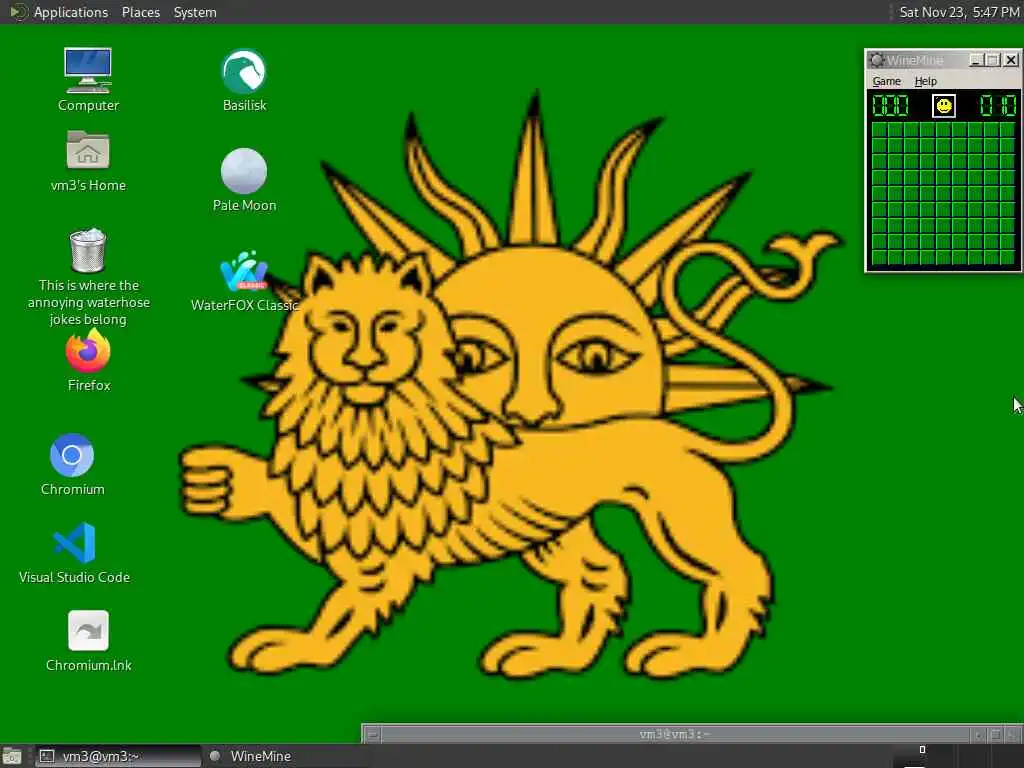Open the Visual Studio Code desktop icon
The image size is (1024, 768).
pyautogui.click(x=74, y=543)
